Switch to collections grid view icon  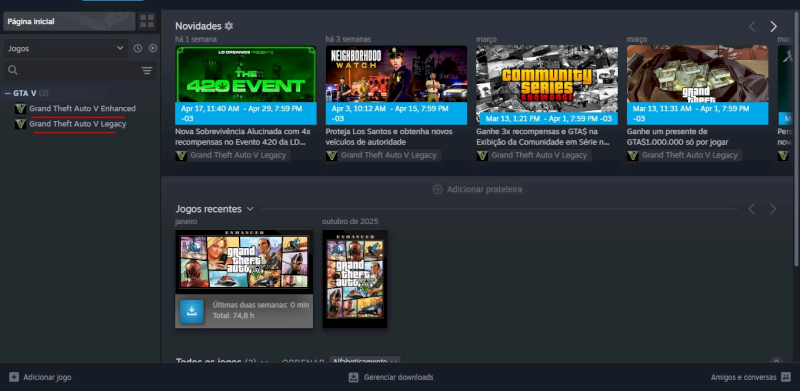point(147,21)
